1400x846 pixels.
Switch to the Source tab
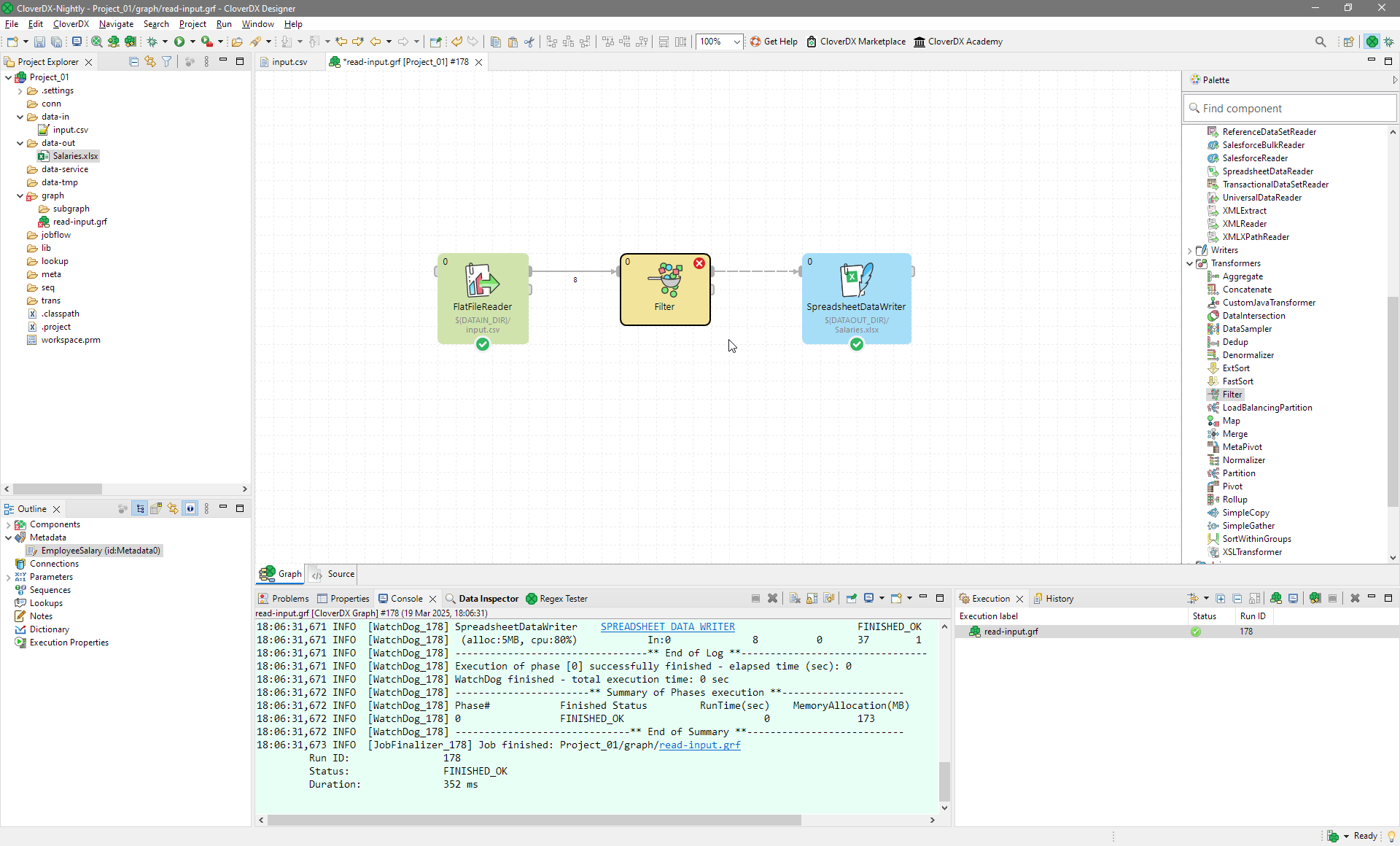pos(335,574)
